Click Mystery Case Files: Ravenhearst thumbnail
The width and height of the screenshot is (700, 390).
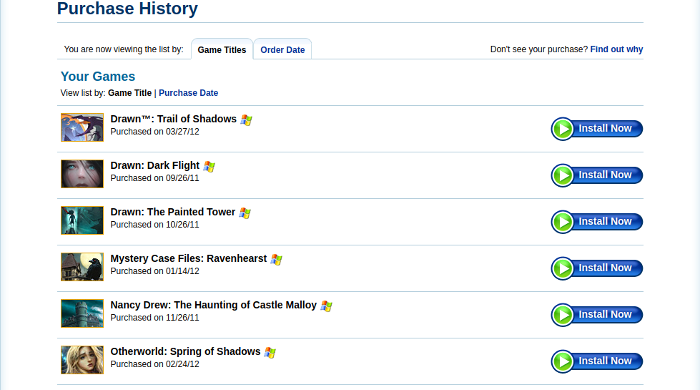pyautogui.click(x=82, y=267)
